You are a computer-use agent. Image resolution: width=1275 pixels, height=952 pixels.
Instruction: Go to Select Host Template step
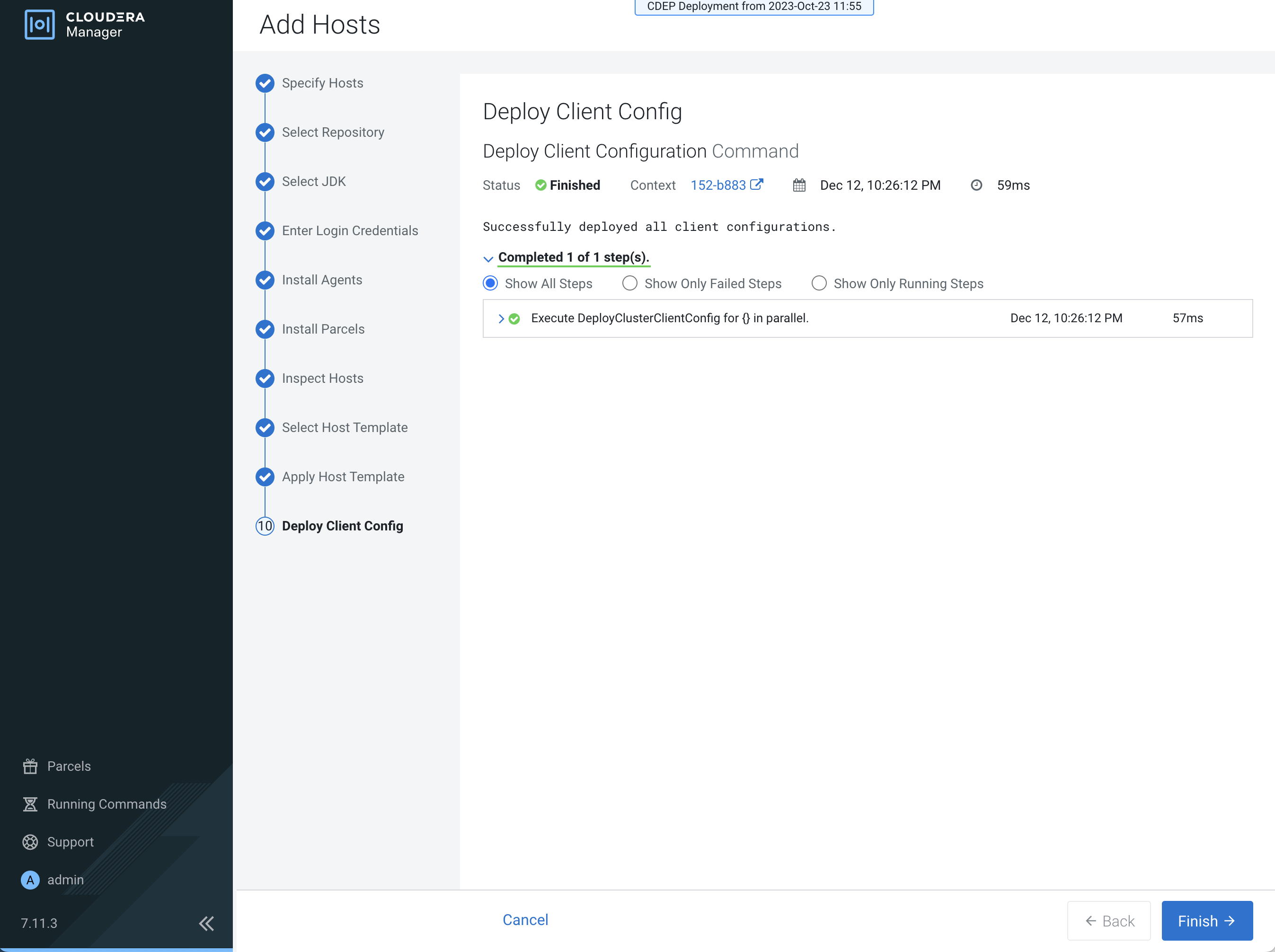tap(344, 428)
